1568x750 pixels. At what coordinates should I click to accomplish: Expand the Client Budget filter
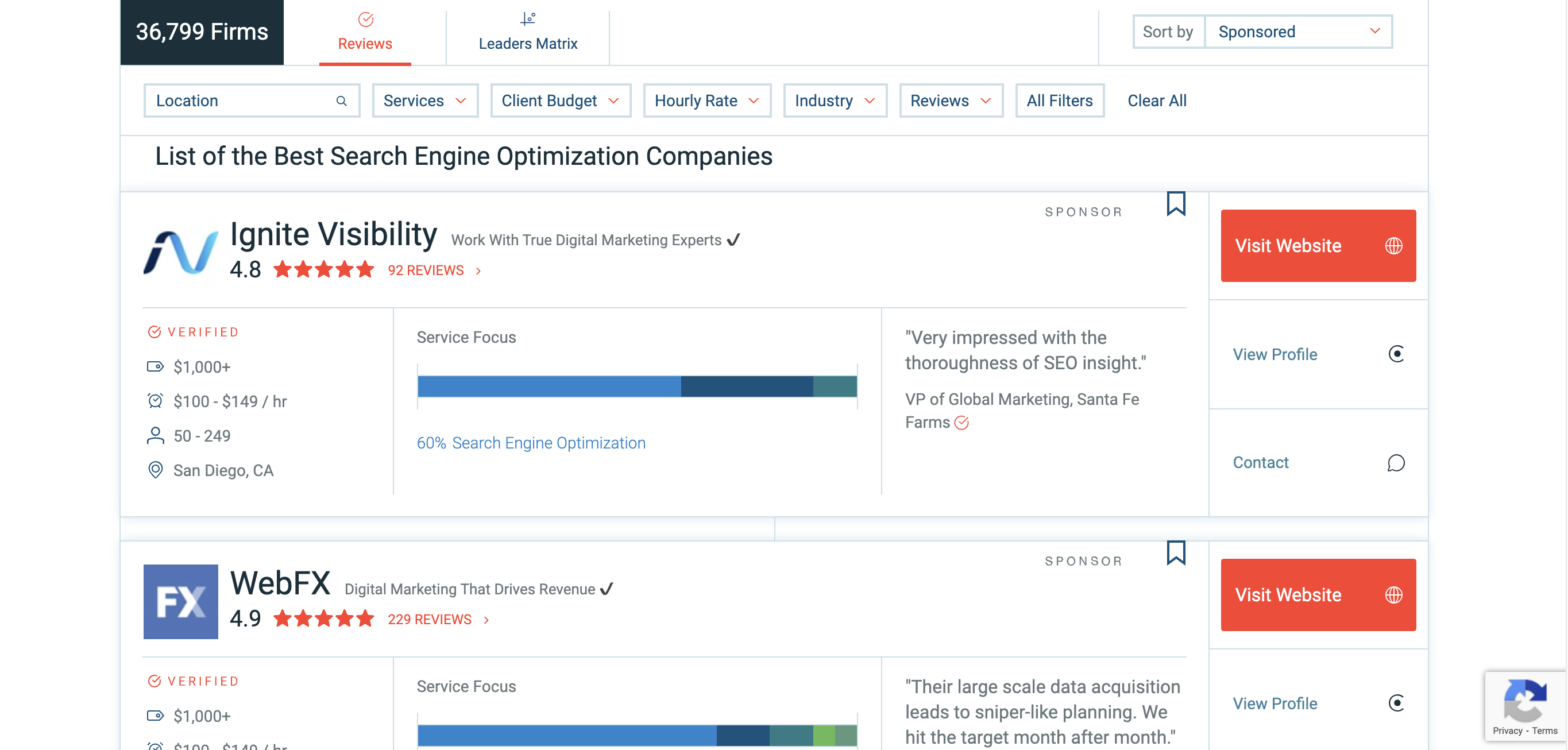pos(560,100)
